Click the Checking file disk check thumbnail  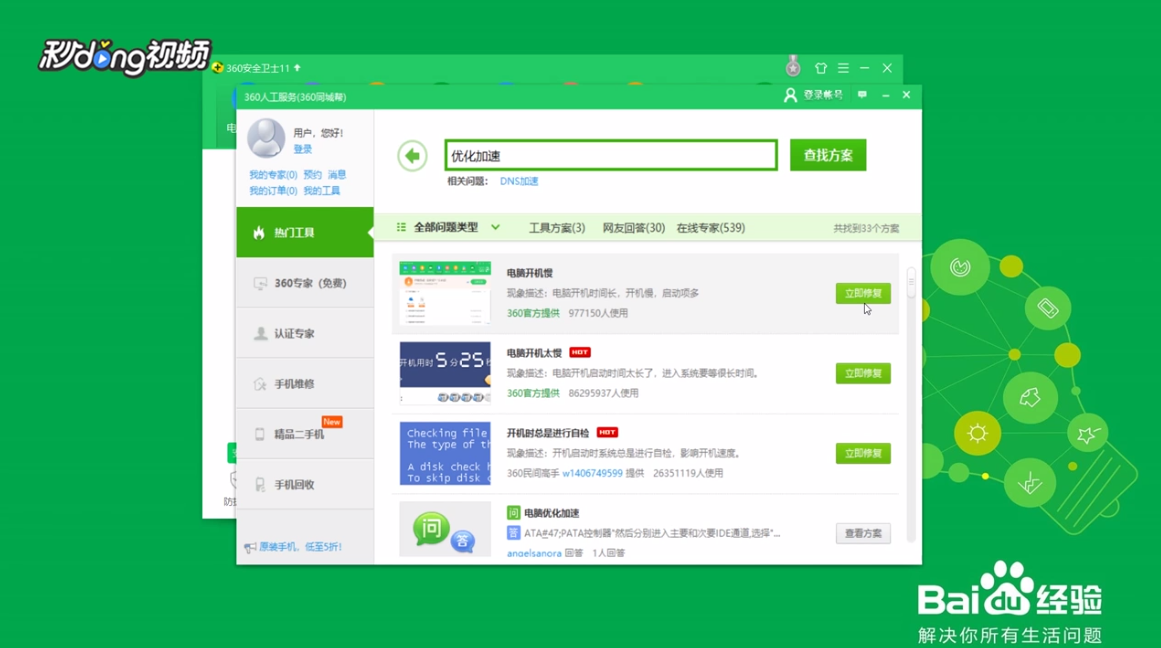445,453
